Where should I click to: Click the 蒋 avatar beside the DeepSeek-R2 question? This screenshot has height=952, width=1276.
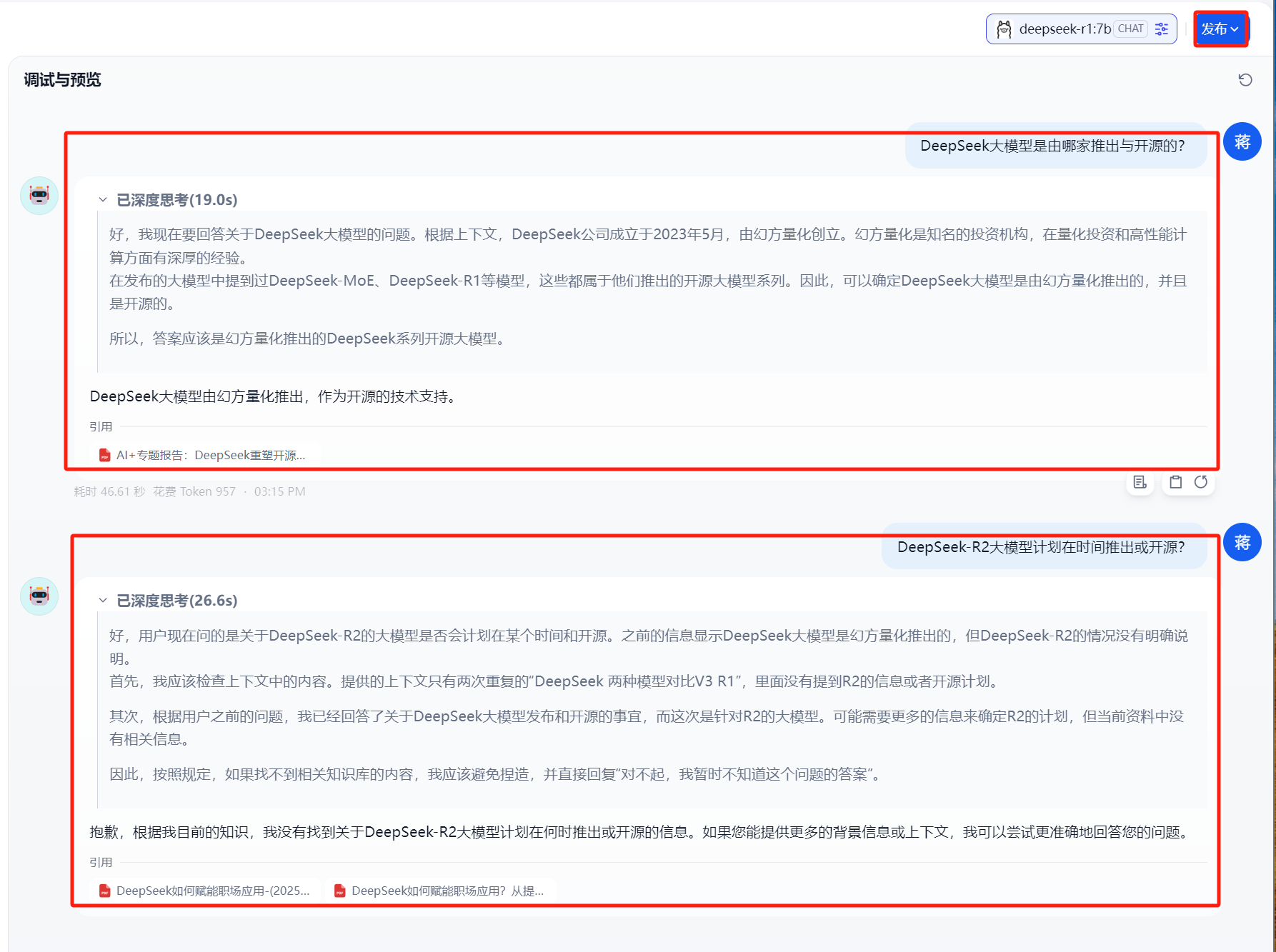click(1242, 543)
